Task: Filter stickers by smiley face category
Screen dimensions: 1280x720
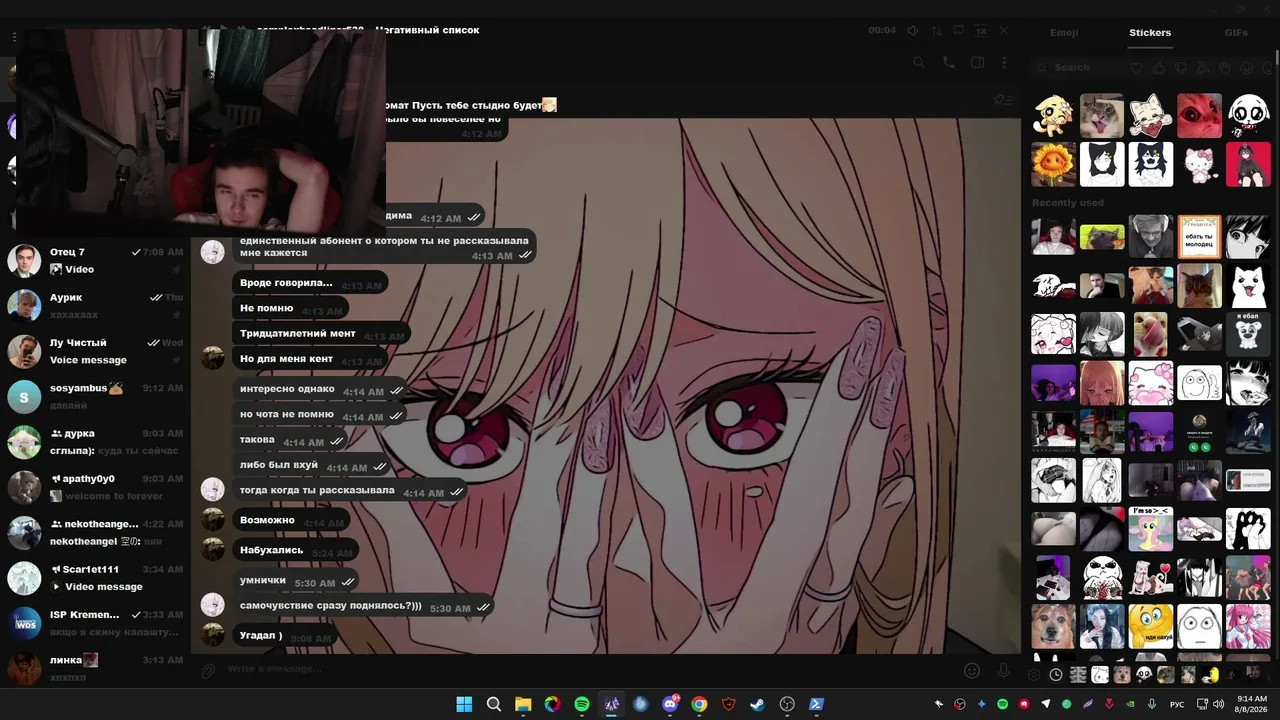Action: [x=1247, y=68]
